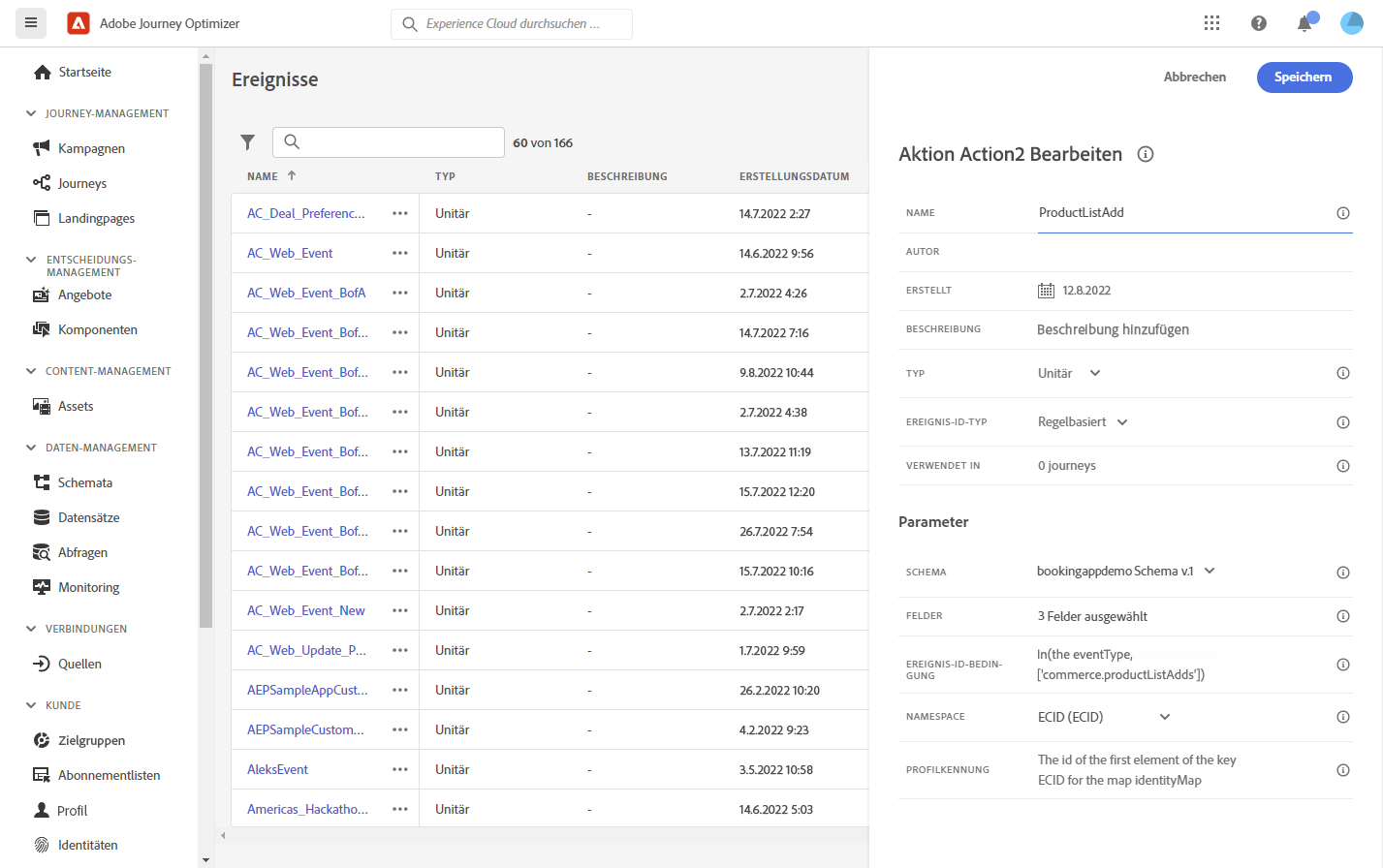Click the filter funnel icon
The height and width of the screenshot is (868, 1383).
(x=248, y=142)
